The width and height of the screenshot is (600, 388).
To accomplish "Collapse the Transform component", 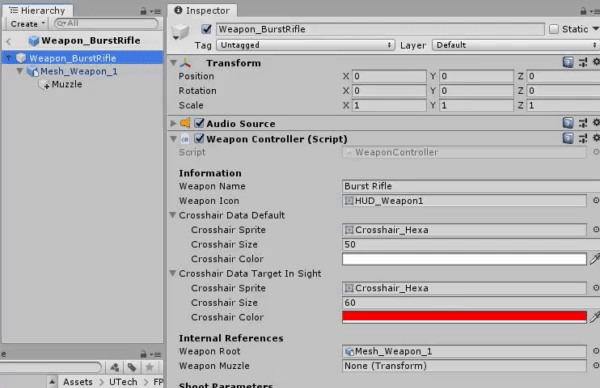I will point(173,63).
